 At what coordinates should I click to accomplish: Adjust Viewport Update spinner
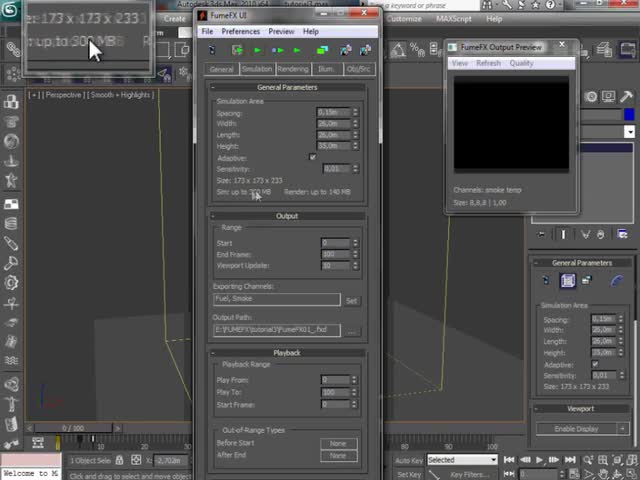tap(356, 265)
